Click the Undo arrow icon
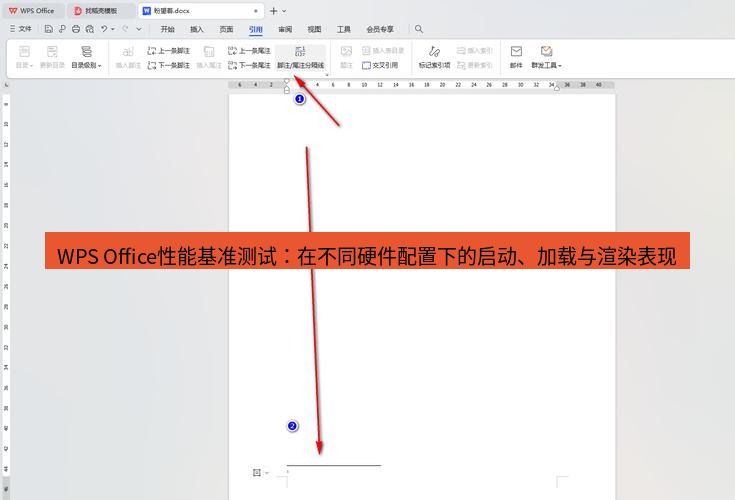 (x=104, y=29)
